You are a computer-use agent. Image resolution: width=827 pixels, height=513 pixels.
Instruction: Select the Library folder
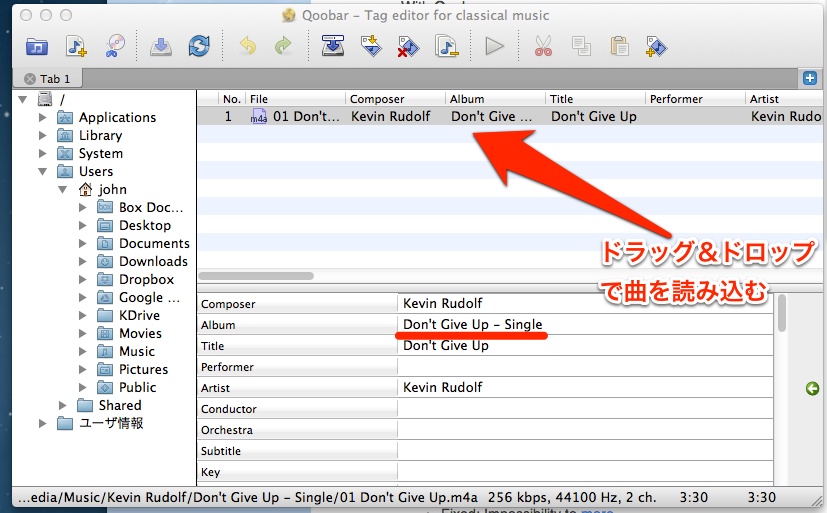(x=100, y=135)
